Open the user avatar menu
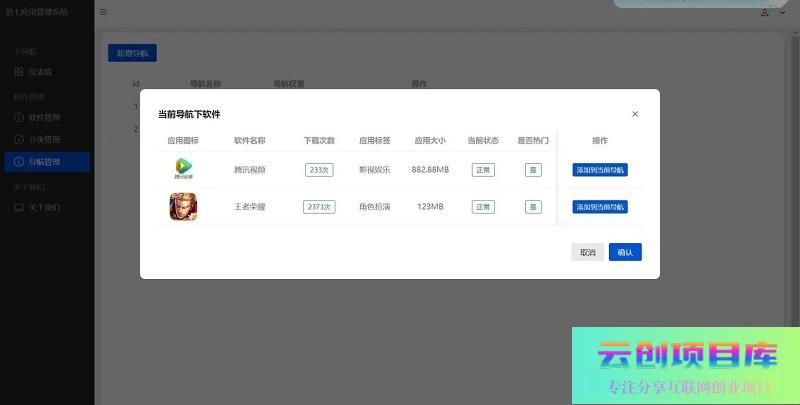This screenshot has height=405, width=800. coord(766,12)
